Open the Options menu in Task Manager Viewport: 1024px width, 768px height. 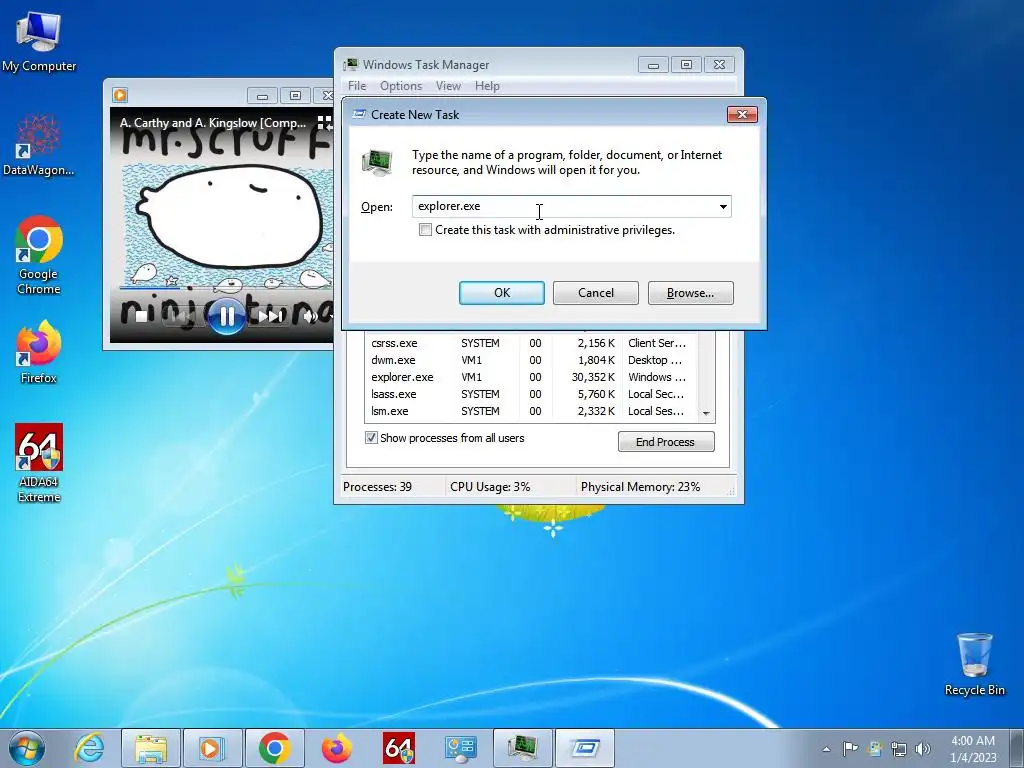tap(401, 86)
